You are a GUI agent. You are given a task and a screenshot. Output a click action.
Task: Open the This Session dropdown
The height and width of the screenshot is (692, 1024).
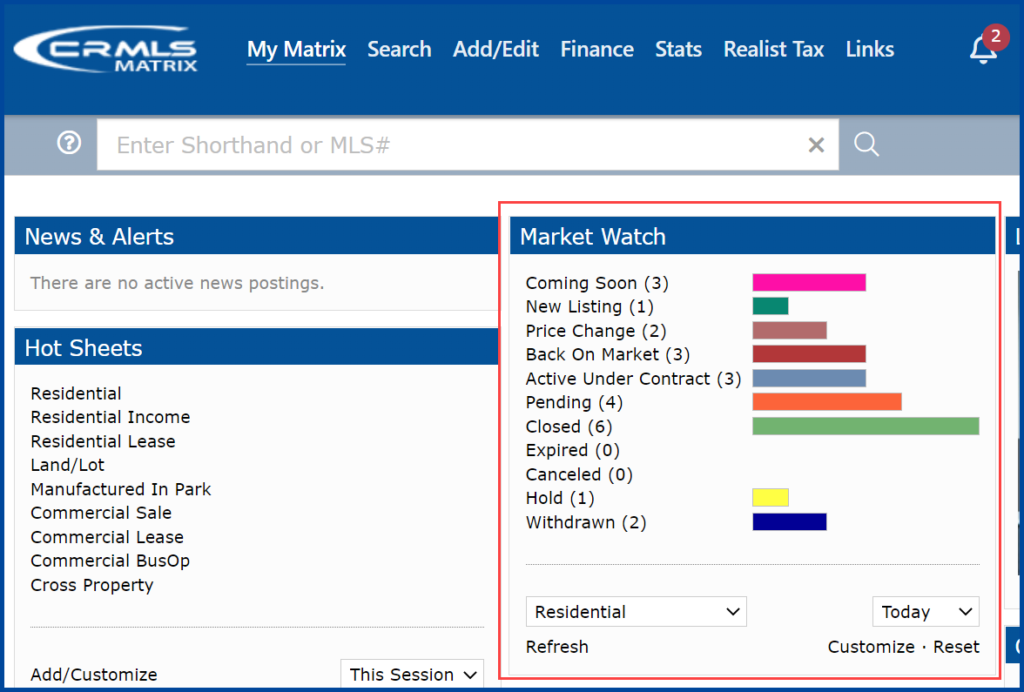click(x=412, y=674)
